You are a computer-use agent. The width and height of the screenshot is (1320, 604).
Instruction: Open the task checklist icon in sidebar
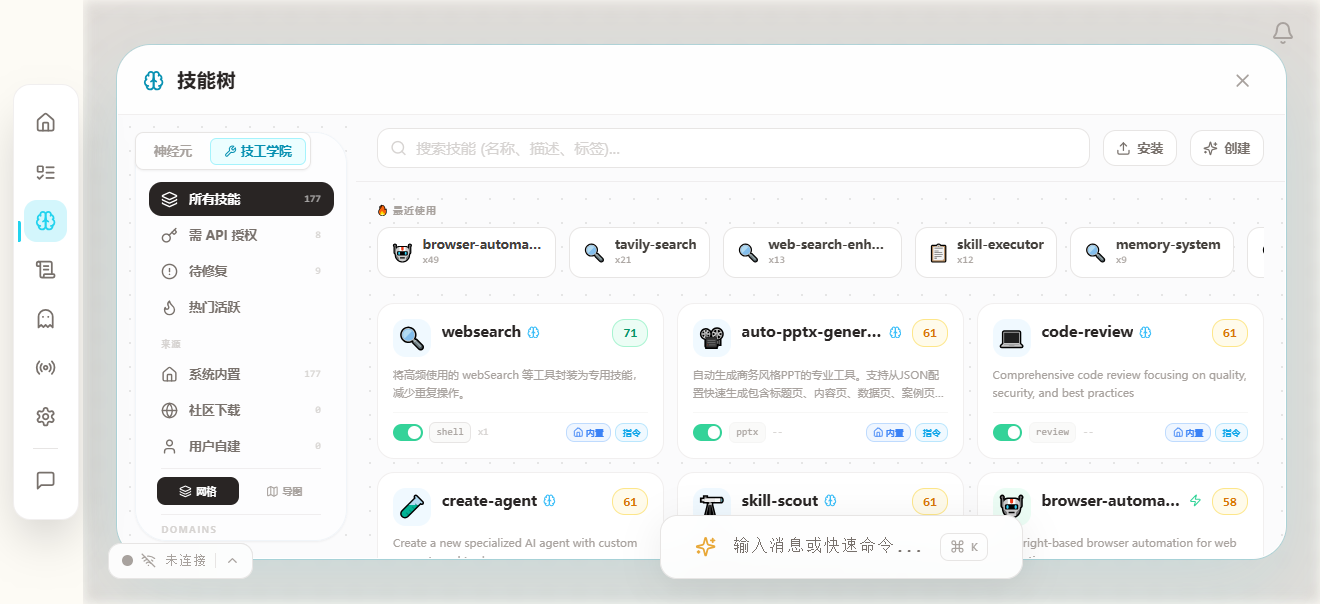pyautogui.click(x=45, y=171)
